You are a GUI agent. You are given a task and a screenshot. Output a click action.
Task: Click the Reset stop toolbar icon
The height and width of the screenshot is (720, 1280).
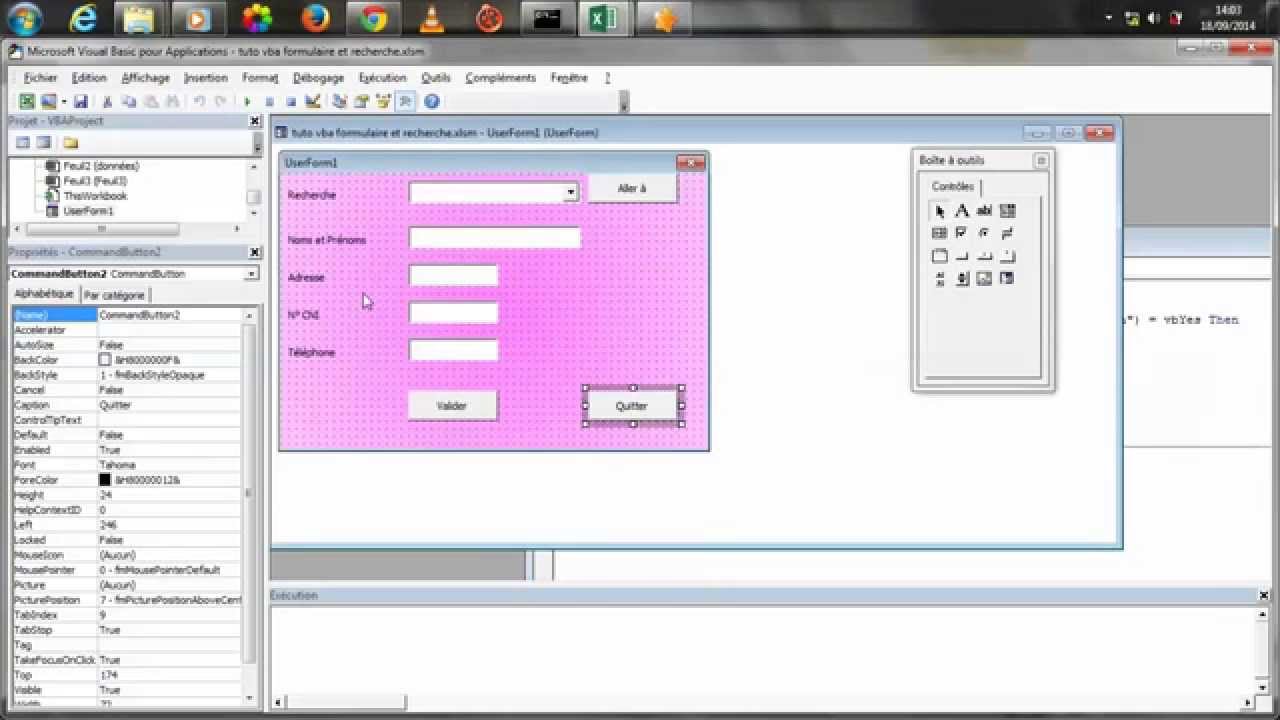[x=291, y=101]
